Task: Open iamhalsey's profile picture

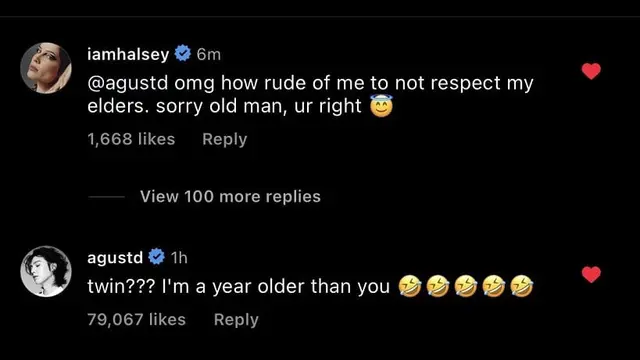Action: coord(46,68)
